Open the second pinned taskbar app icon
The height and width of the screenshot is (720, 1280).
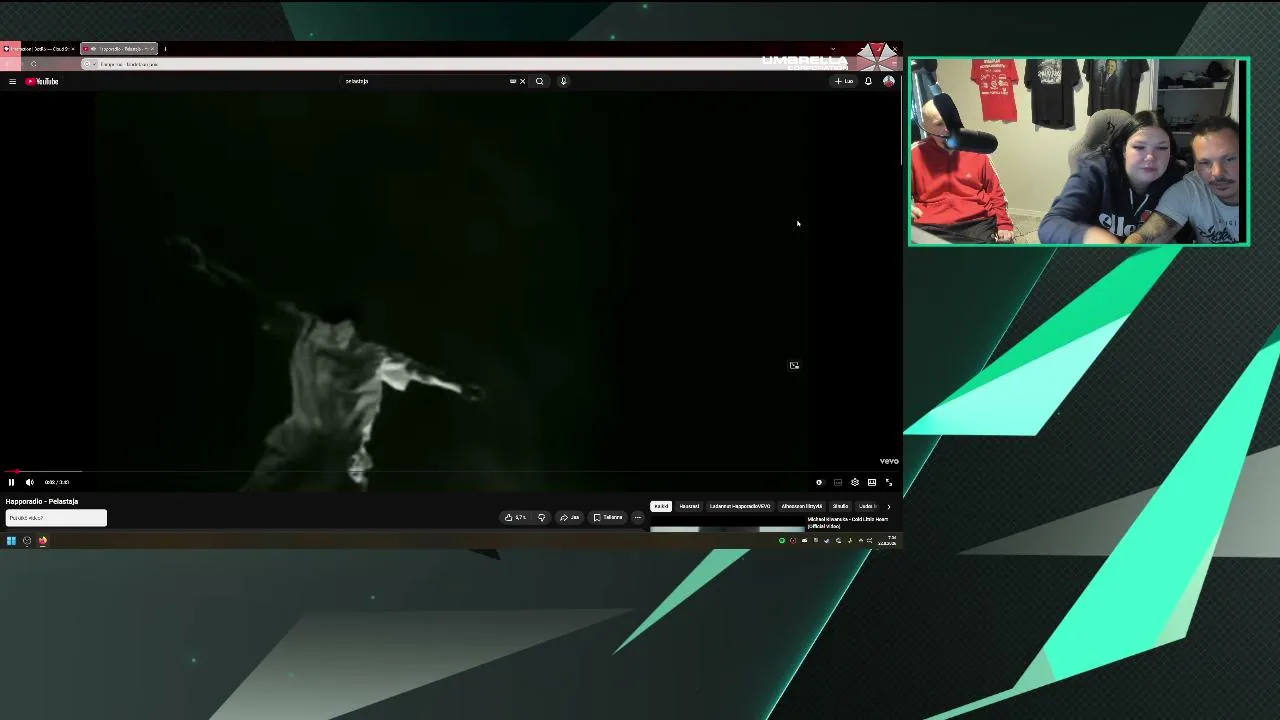pos(27,541)
